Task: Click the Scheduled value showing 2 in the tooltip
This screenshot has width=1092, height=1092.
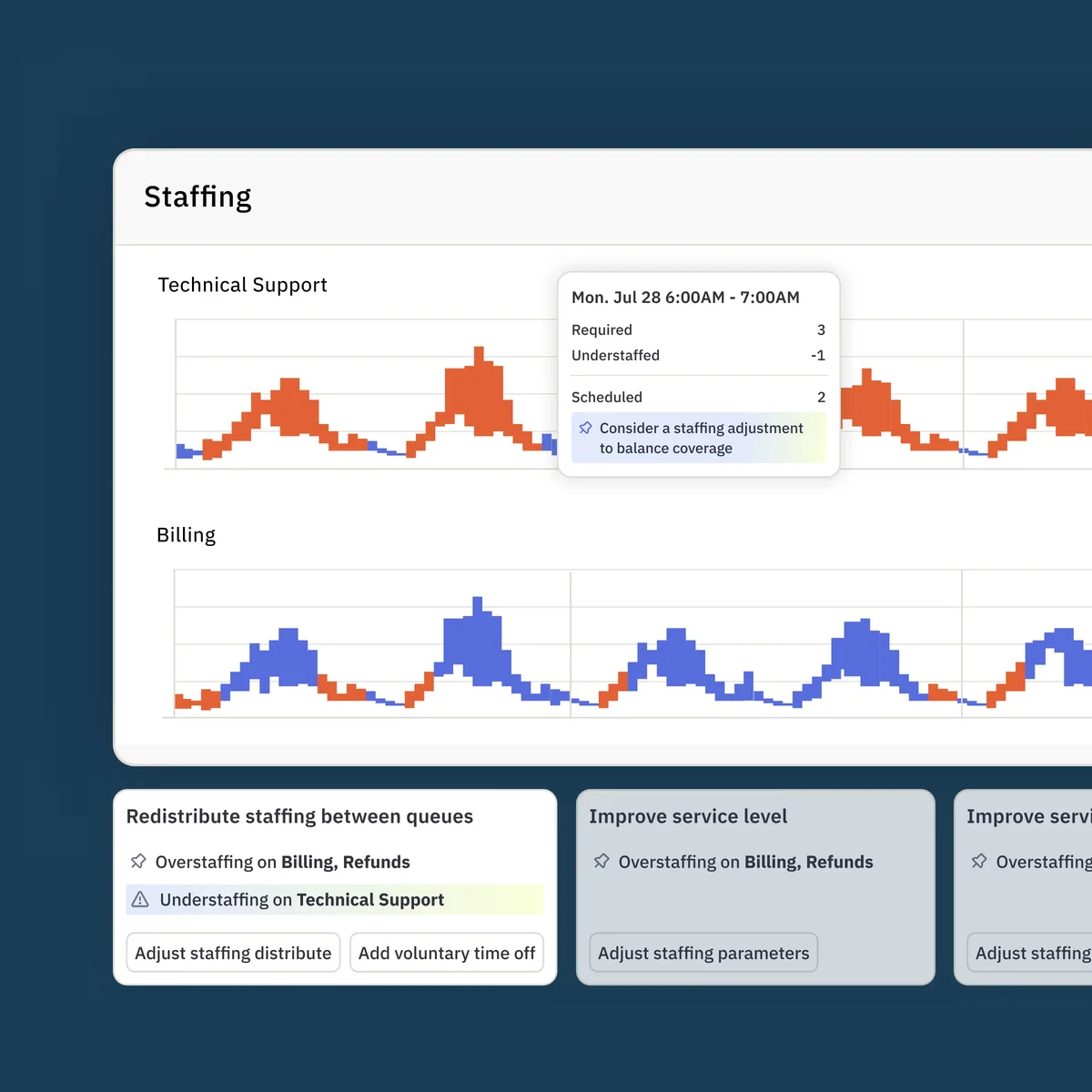Action: [x=820, y=397]
